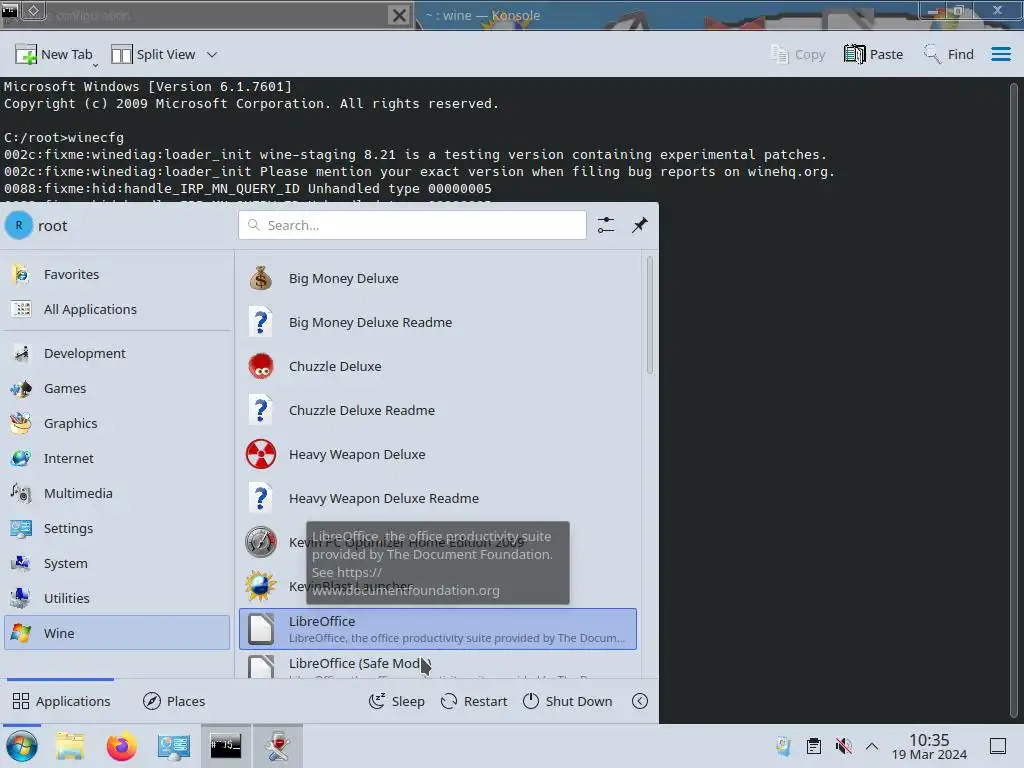The width and height of the screenshot is (1024, 768).
Task: Open the Games category
Action: coord(117,389)
